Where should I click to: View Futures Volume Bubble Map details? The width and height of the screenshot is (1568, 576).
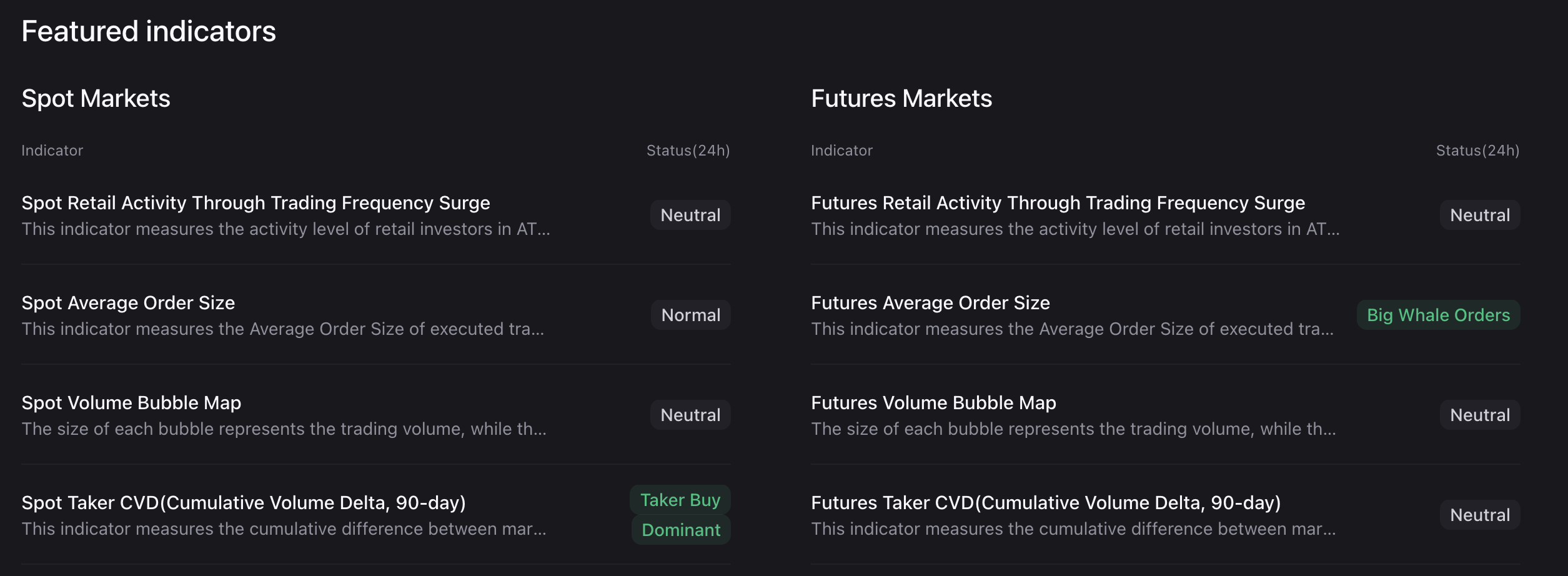933,402
